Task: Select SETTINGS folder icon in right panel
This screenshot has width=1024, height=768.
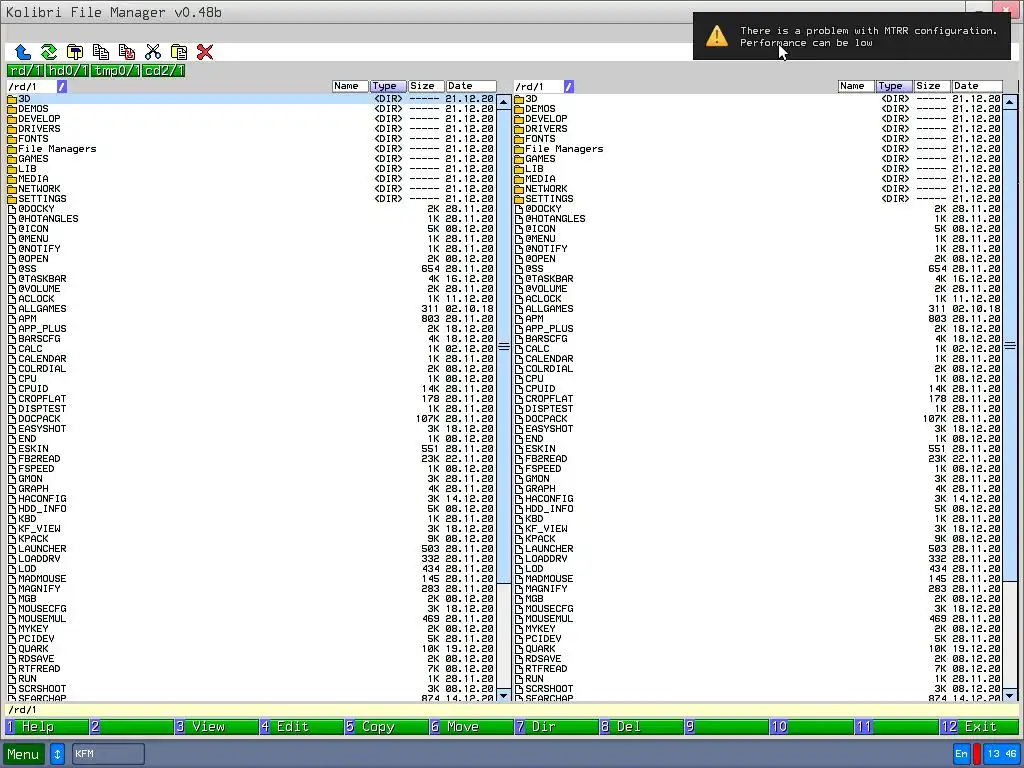Action: tap(519, 199)
